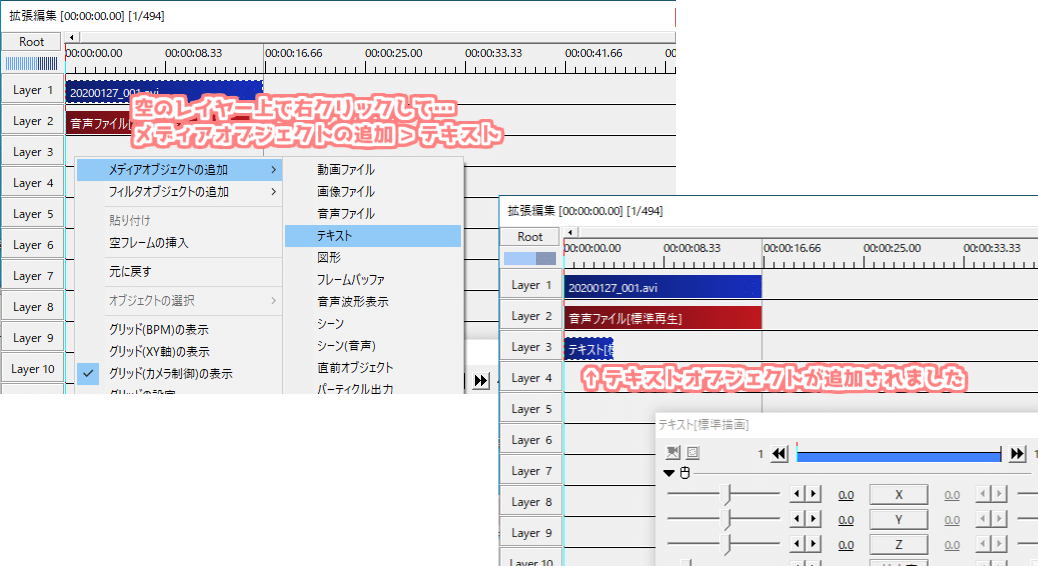Increase X value with right stepper arrow
The height and width of the screenshot is (566, 1038).
pyautogui.click(x=814, y=494)
